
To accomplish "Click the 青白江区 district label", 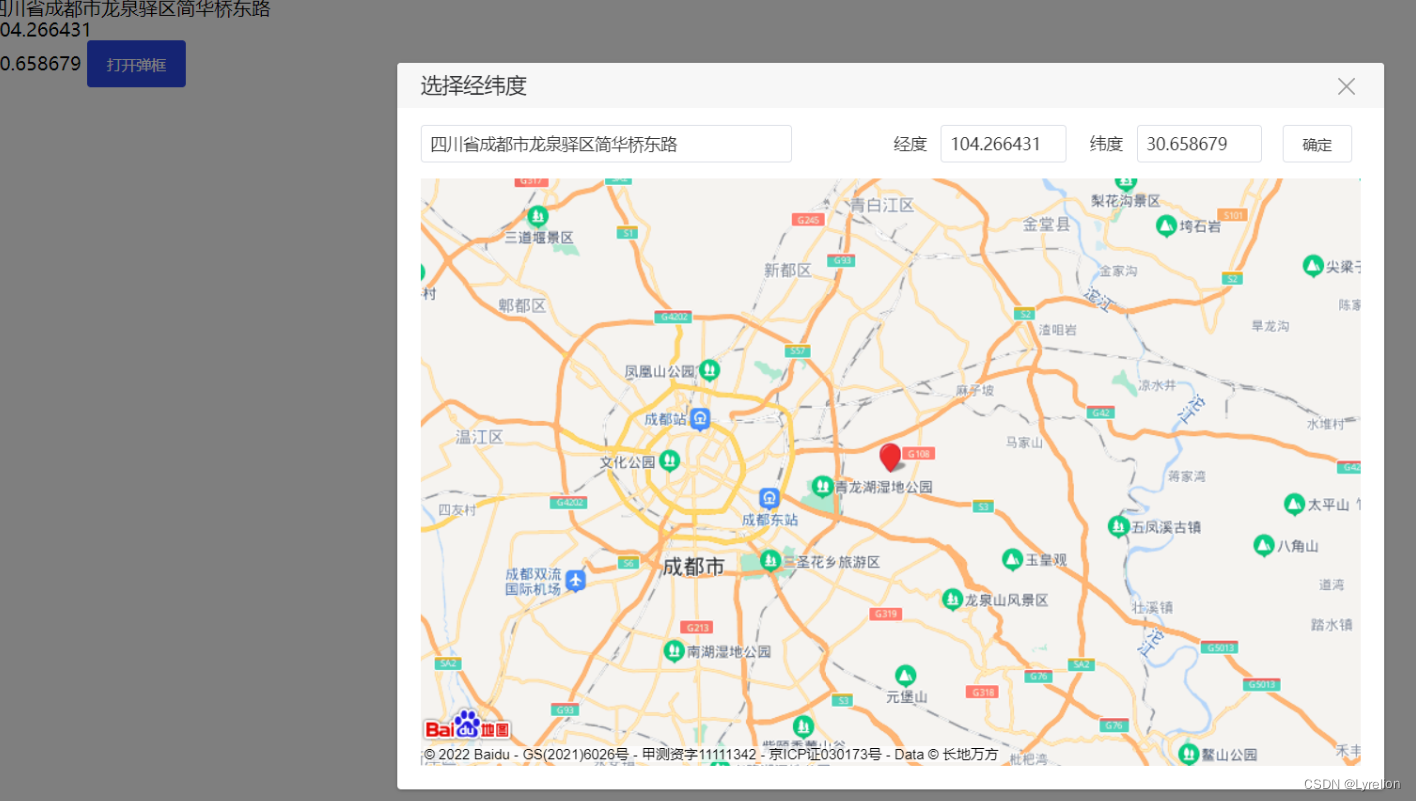I will 882,205.
